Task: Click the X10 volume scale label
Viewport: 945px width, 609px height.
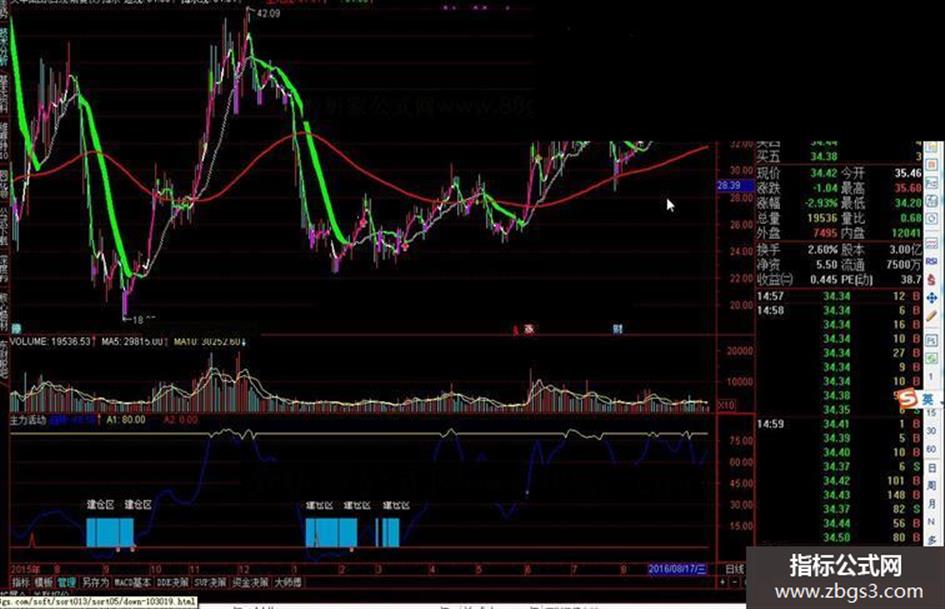Action: coord(727,405)
